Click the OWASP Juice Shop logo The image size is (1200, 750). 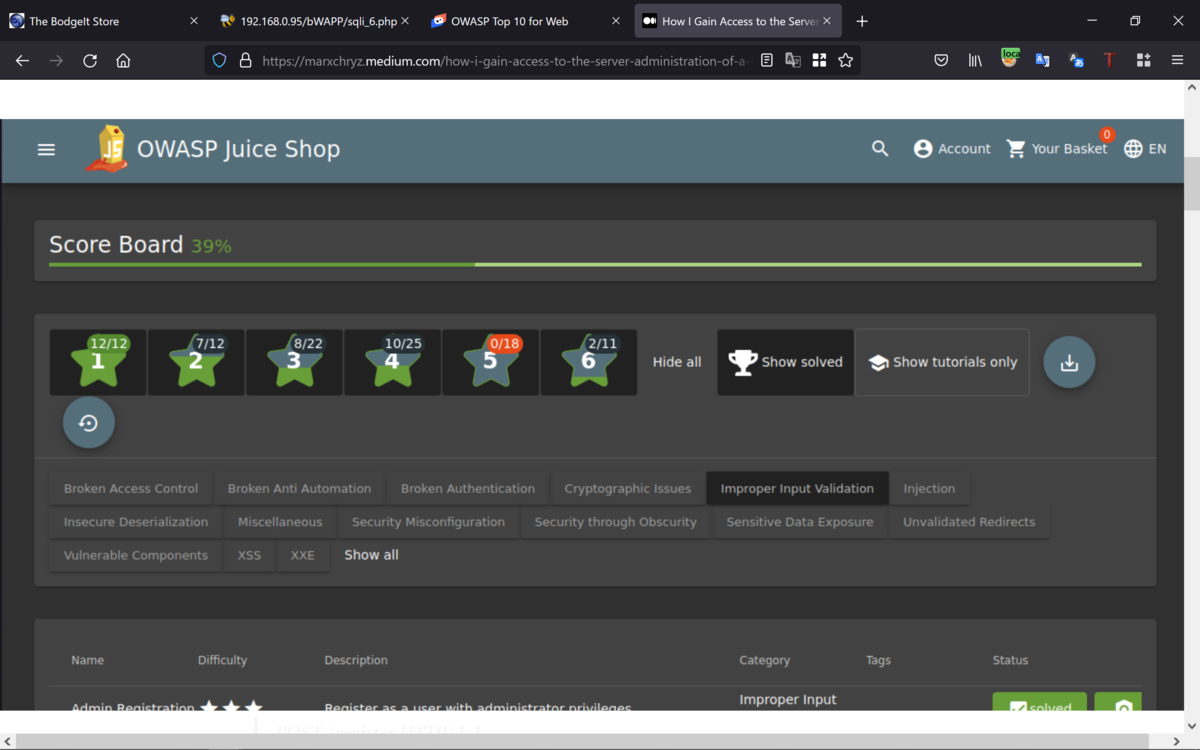(x=108, y=148)
